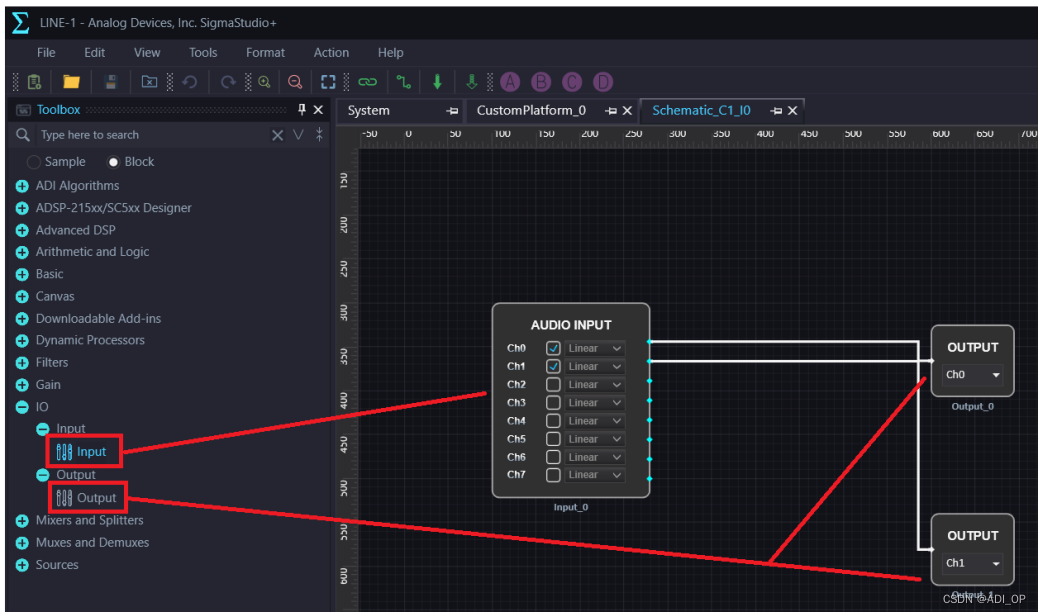Uncheck the Ch0 checkbox in Audio Input
Screen dimensions: 1042x615
(x=553, y=348)
